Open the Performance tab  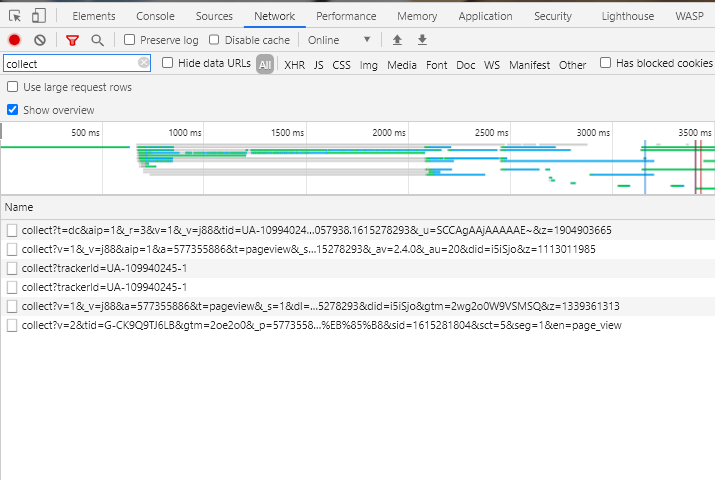(346, 16)
